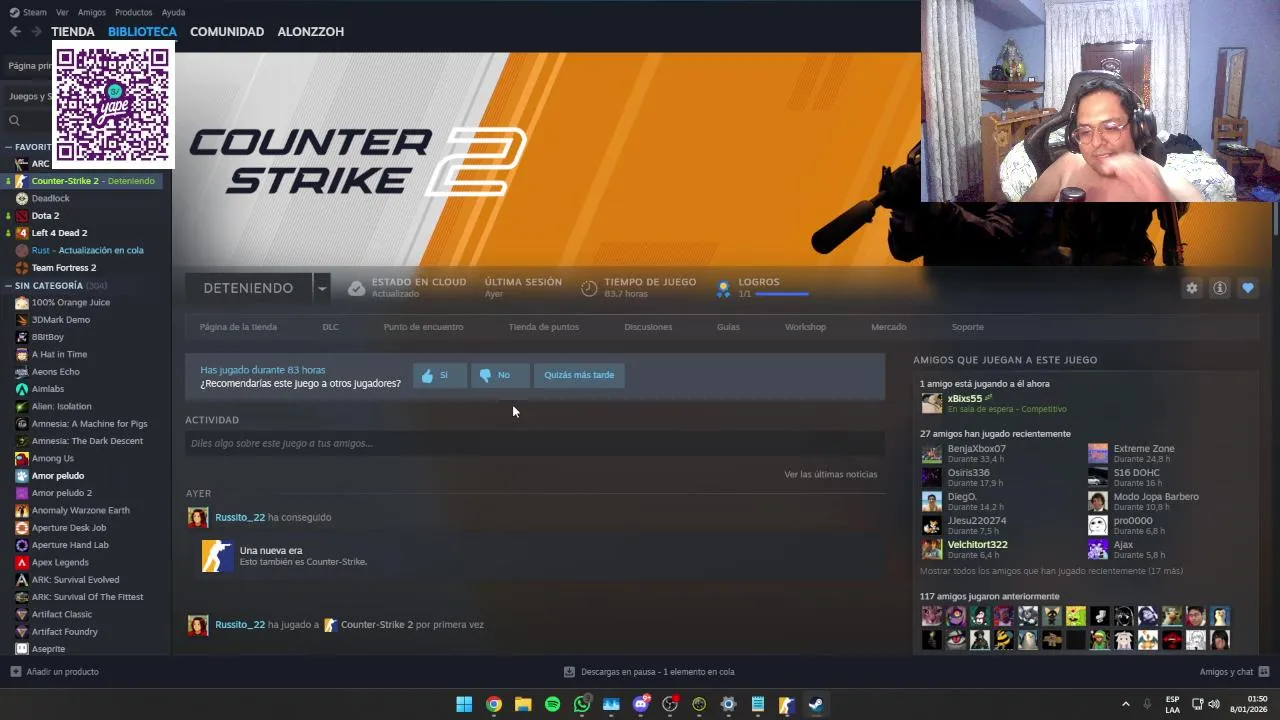This screenshot has width=1280, height=720.
Task: Click the Among Us game icon
Action: pos(22,458)
